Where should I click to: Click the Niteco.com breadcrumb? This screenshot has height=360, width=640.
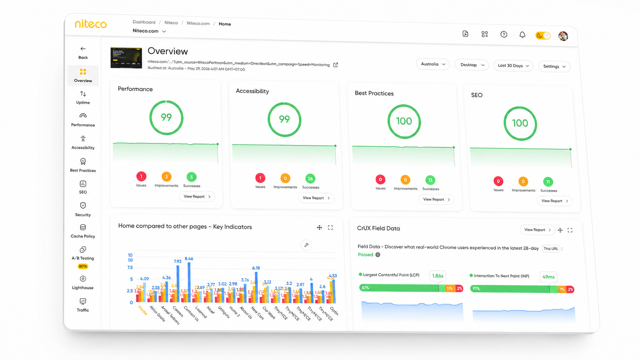[198, 23]
